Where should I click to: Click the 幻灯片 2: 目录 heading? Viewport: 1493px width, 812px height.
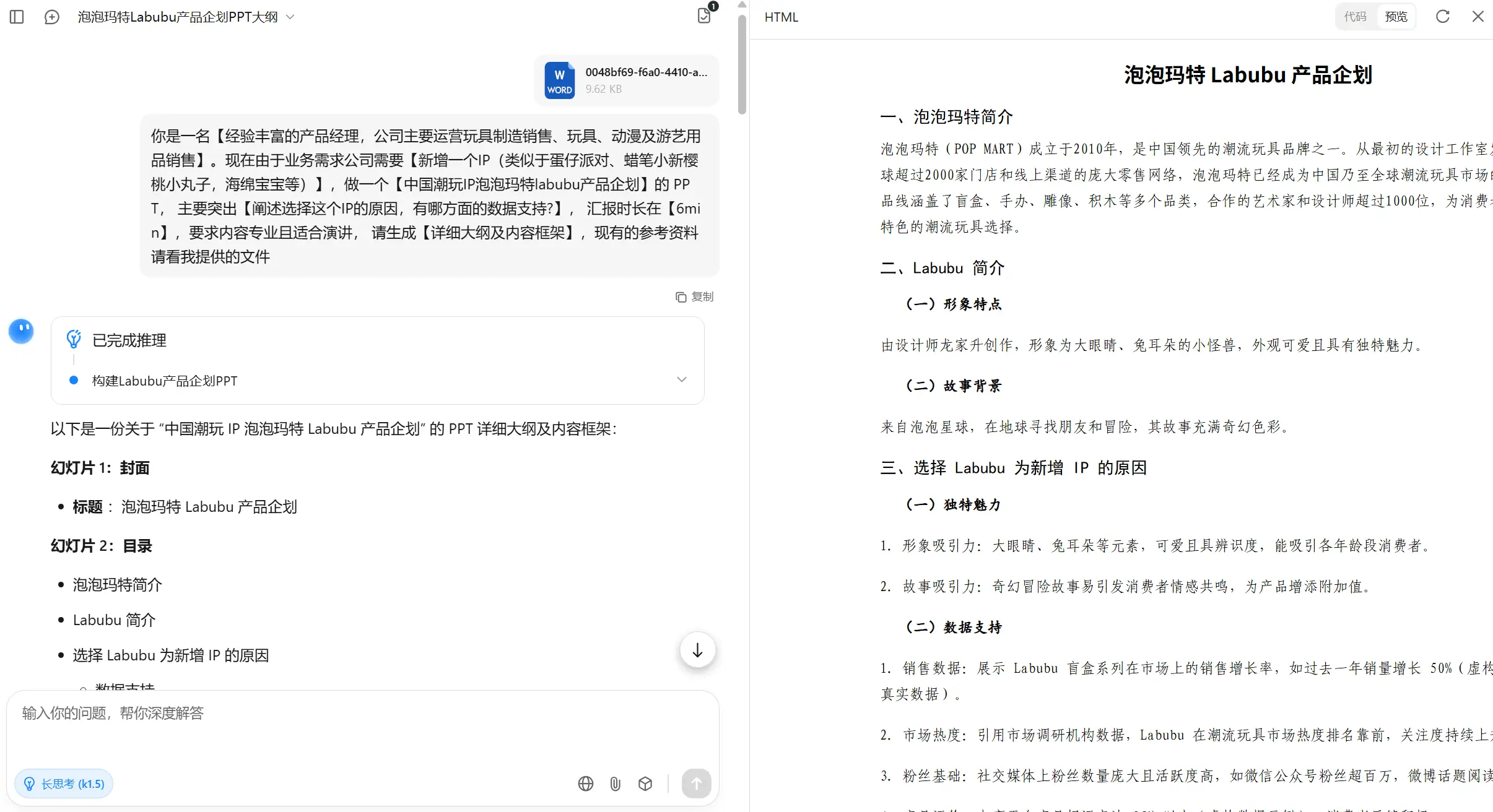[x=102, y=546]
